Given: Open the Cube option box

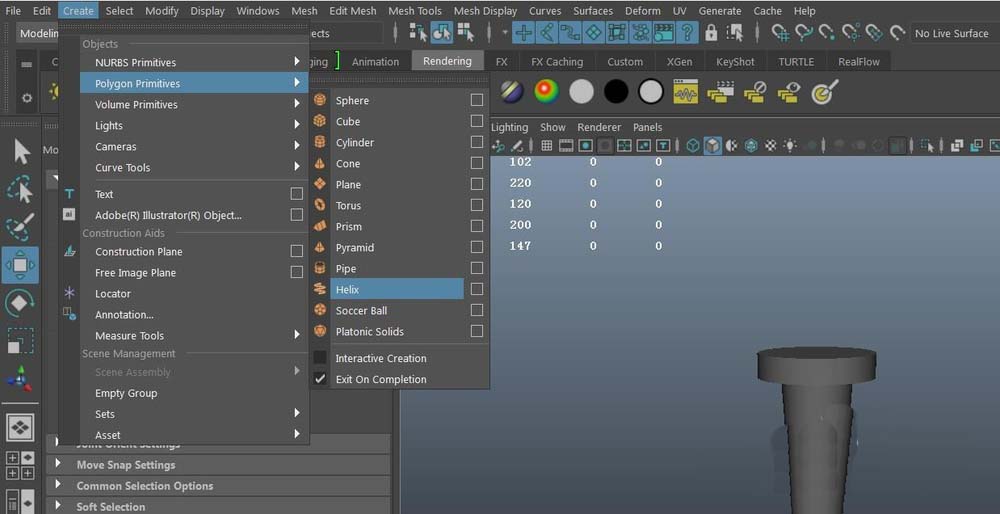Looking at the screenshot, I should point(476,121).
